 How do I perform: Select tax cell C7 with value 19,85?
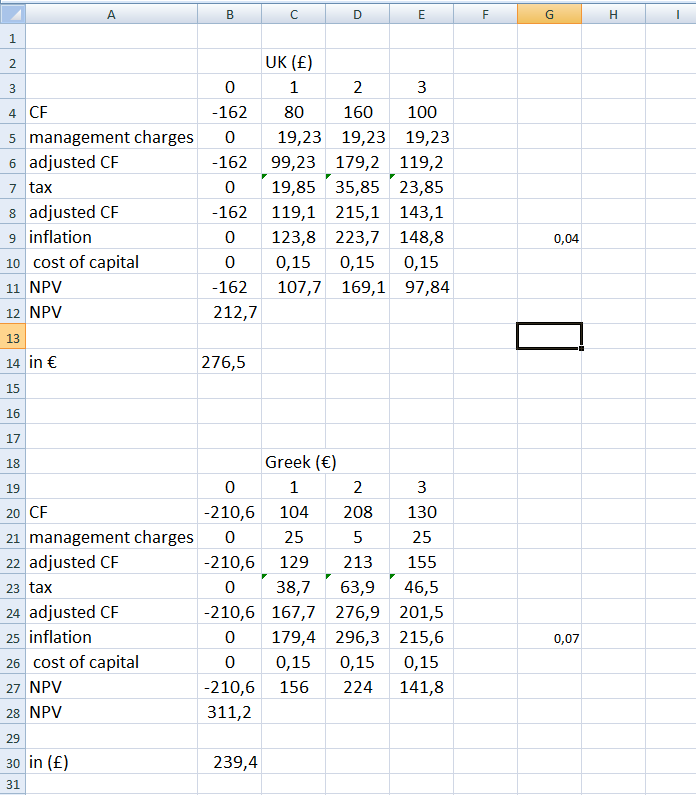(293, 187)
